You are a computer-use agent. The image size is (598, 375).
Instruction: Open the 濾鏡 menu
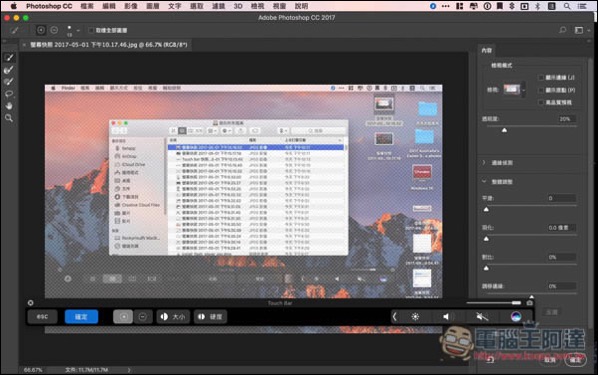pos(219,6)
